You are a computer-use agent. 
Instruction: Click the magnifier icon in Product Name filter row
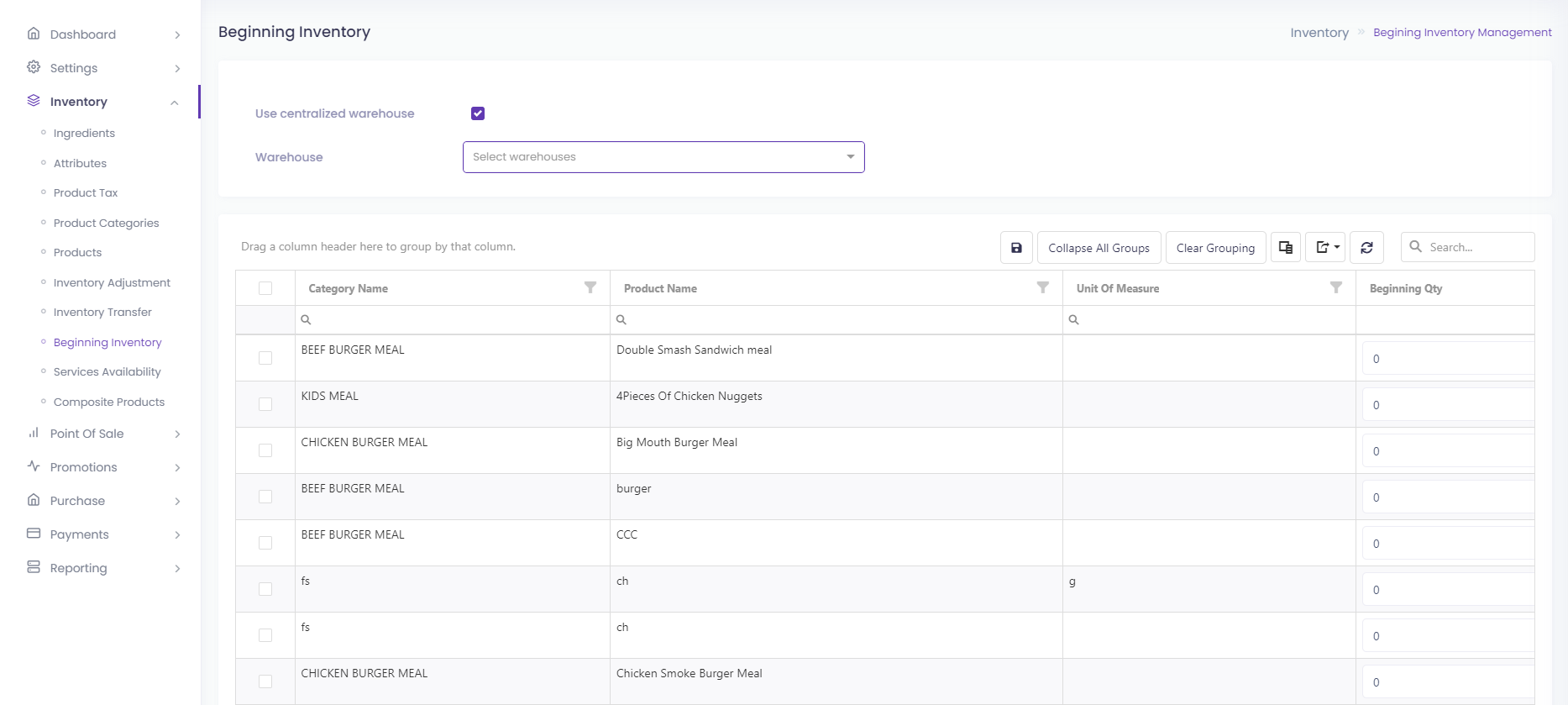(621, 319)
